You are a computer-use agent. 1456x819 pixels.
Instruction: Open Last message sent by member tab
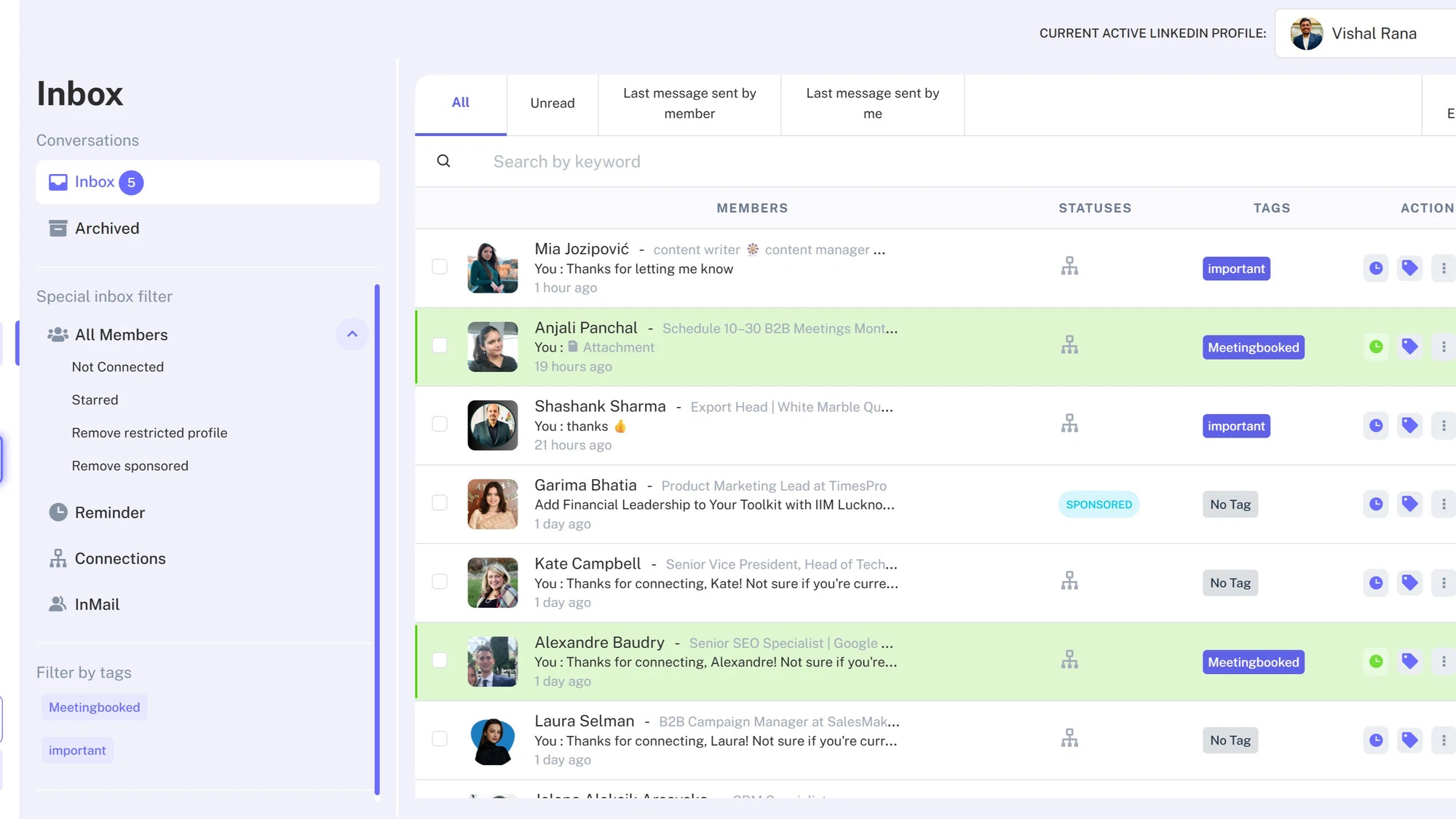point(689,103)
